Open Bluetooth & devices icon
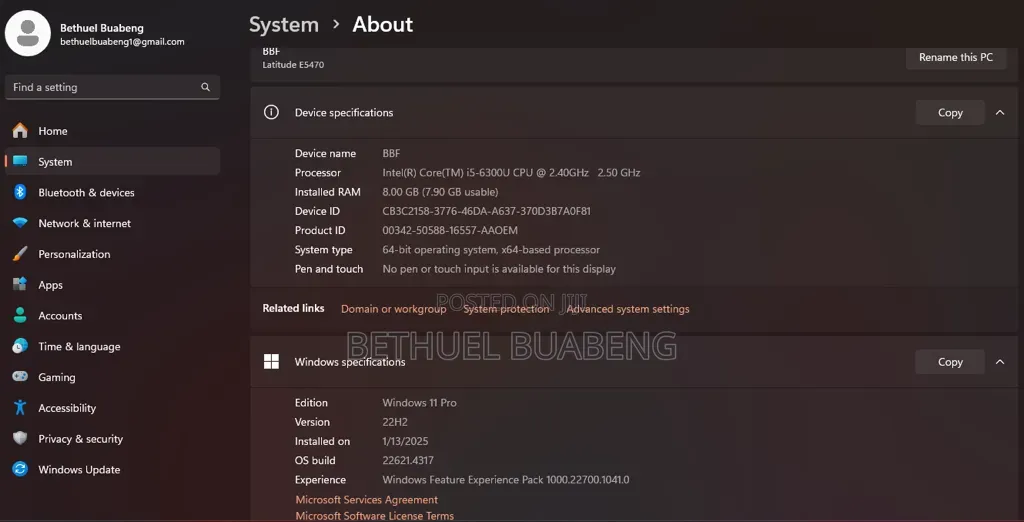The image size is (1024, 522). pos(20,192)
